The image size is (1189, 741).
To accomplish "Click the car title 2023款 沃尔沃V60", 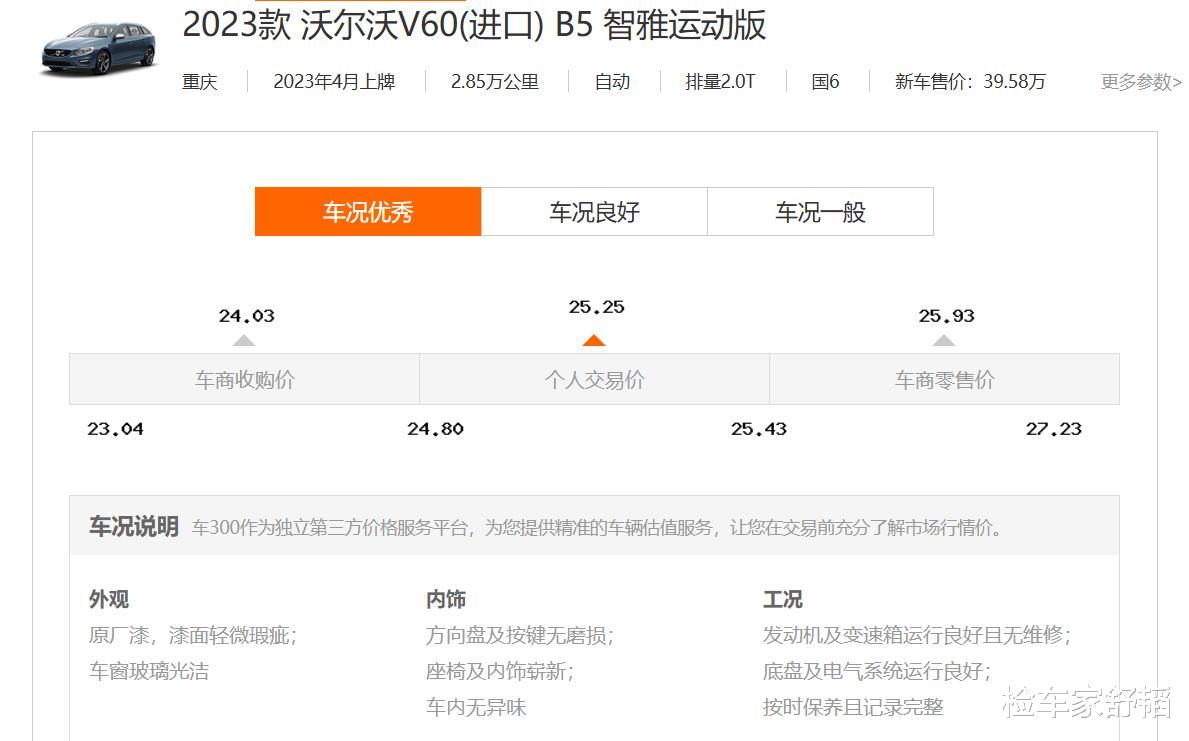I will point(473,25).
